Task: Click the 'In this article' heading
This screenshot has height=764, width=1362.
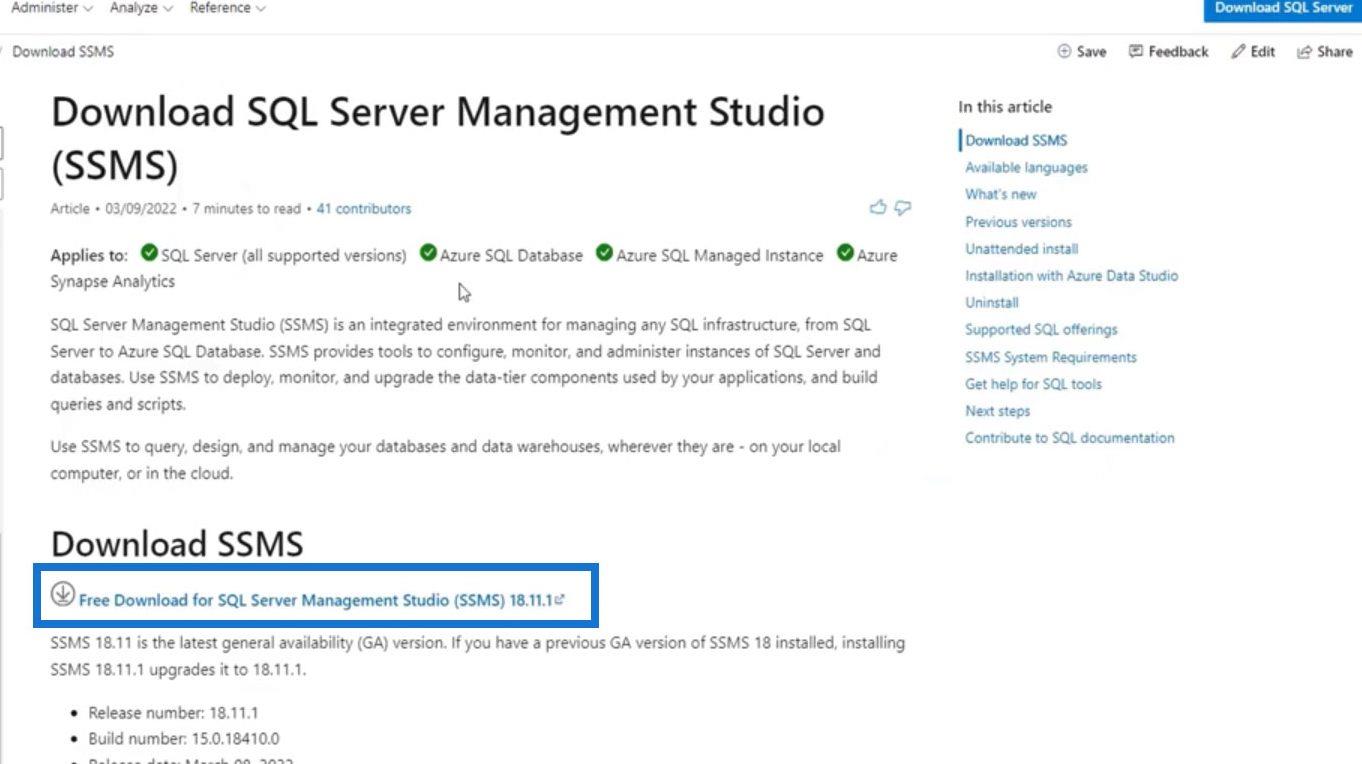Action: 1005,107
